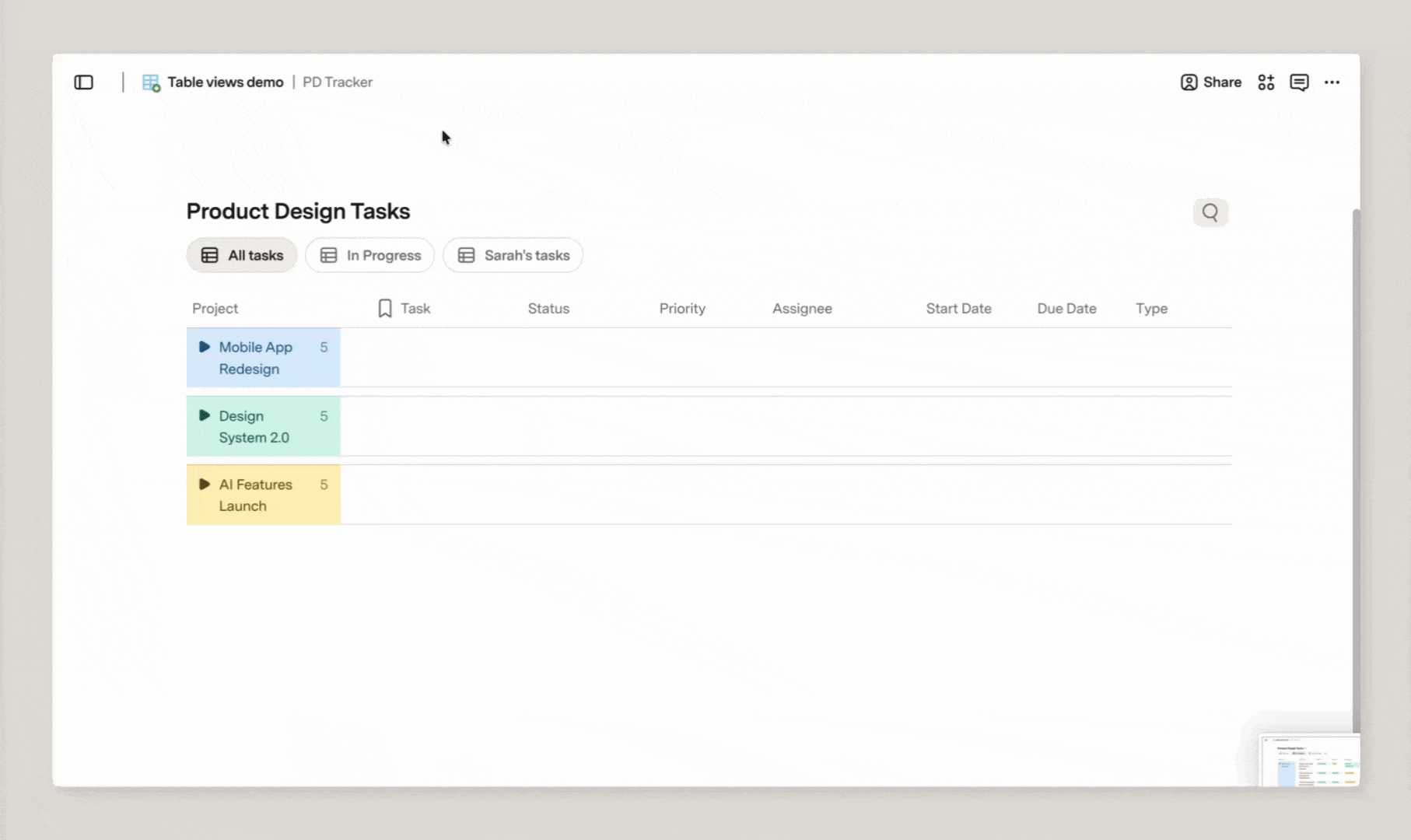Select the All tasks view tab

(x=242, y=255)
